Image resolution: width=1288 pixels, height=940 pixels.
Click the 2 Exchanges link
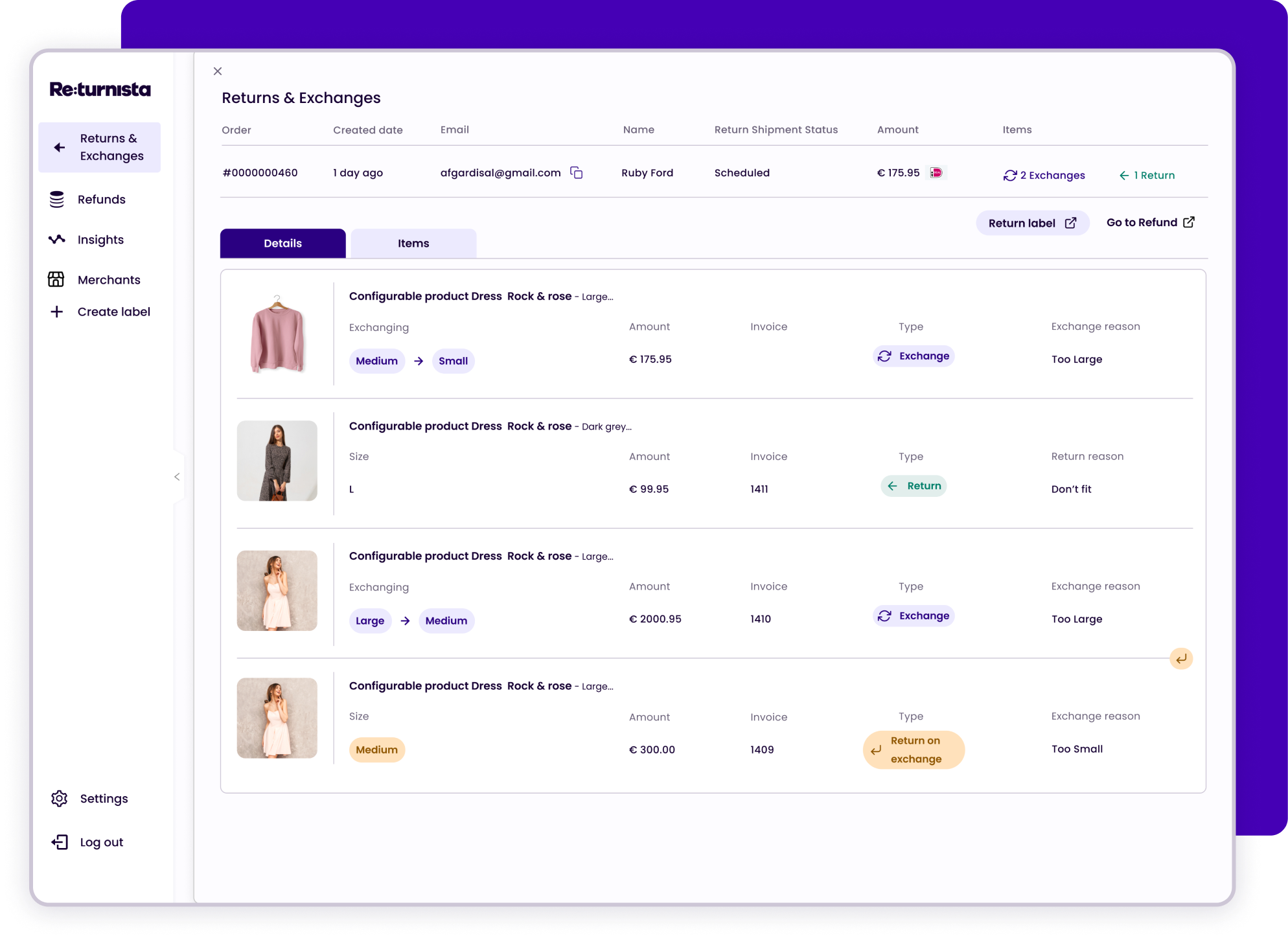pos(1044,175)
